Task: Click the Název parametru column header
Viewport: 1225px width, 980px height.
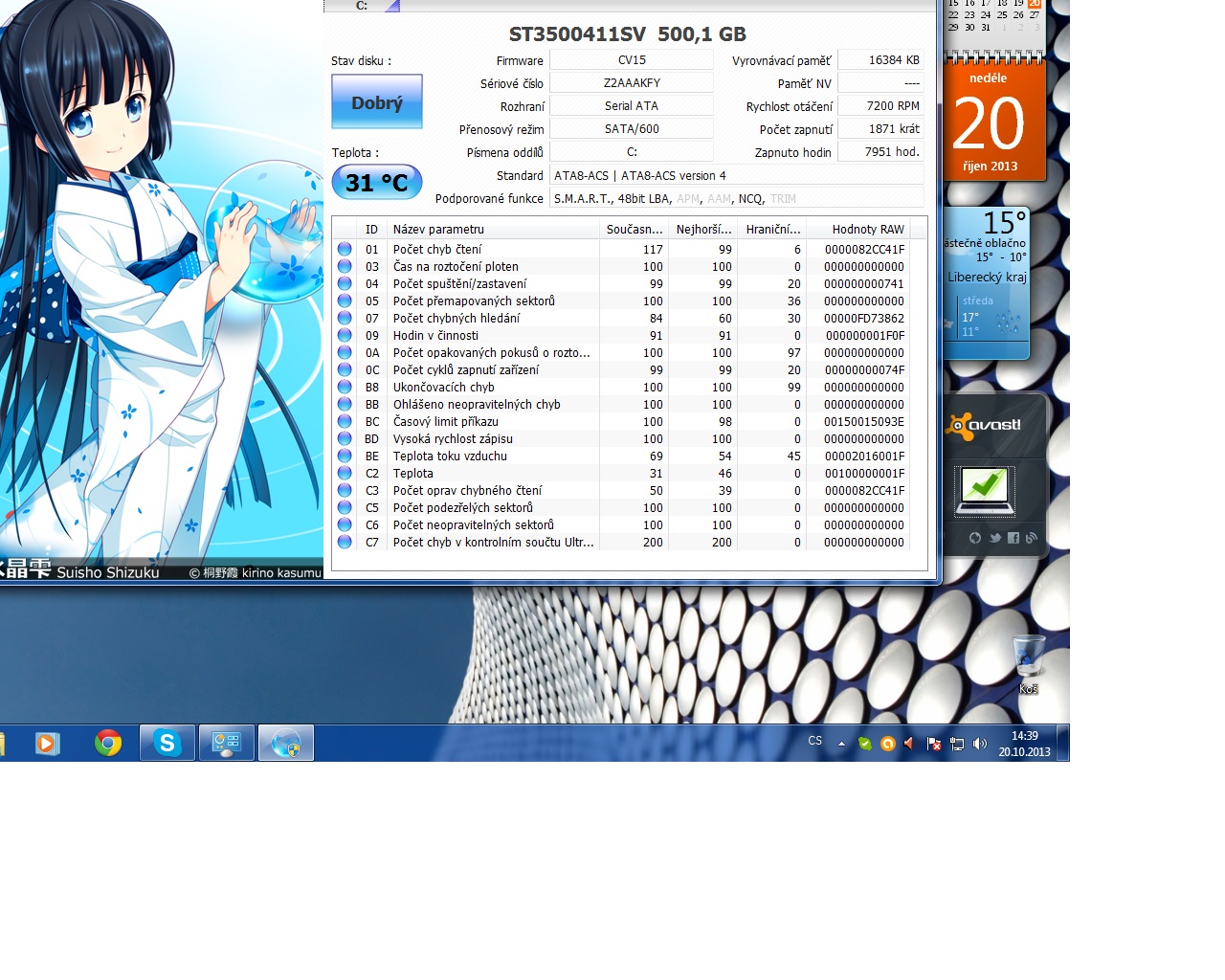Action: pos(492,229)
